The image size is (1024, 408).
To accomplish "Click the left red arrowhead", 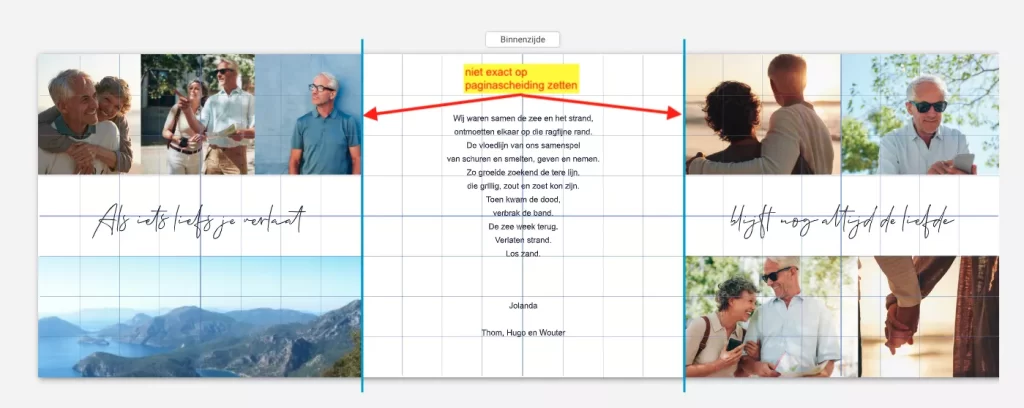I will 370,115.
